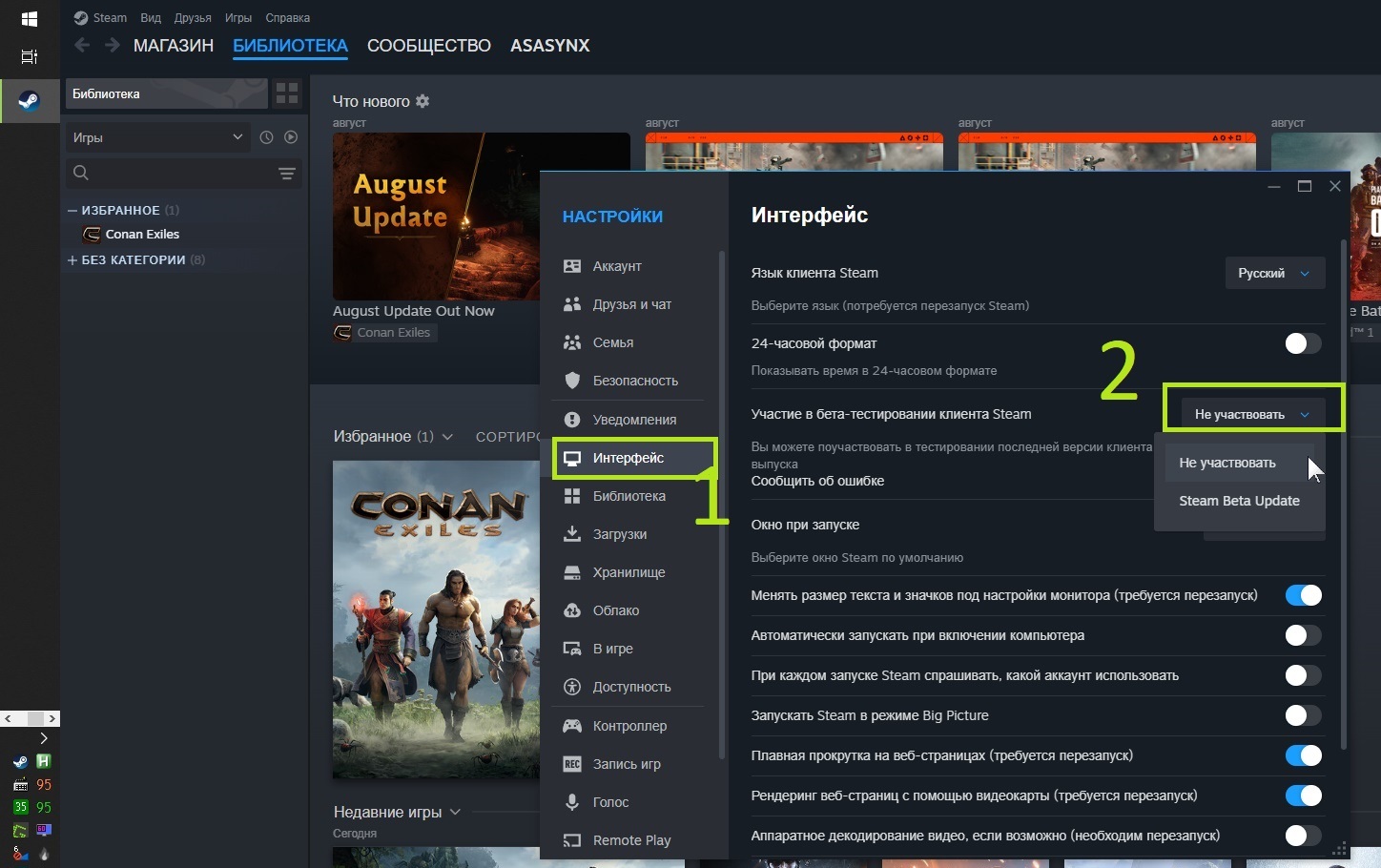The image size is (1381, 868).
Task: Click the Библиотека home button
Action: [167, 93]
